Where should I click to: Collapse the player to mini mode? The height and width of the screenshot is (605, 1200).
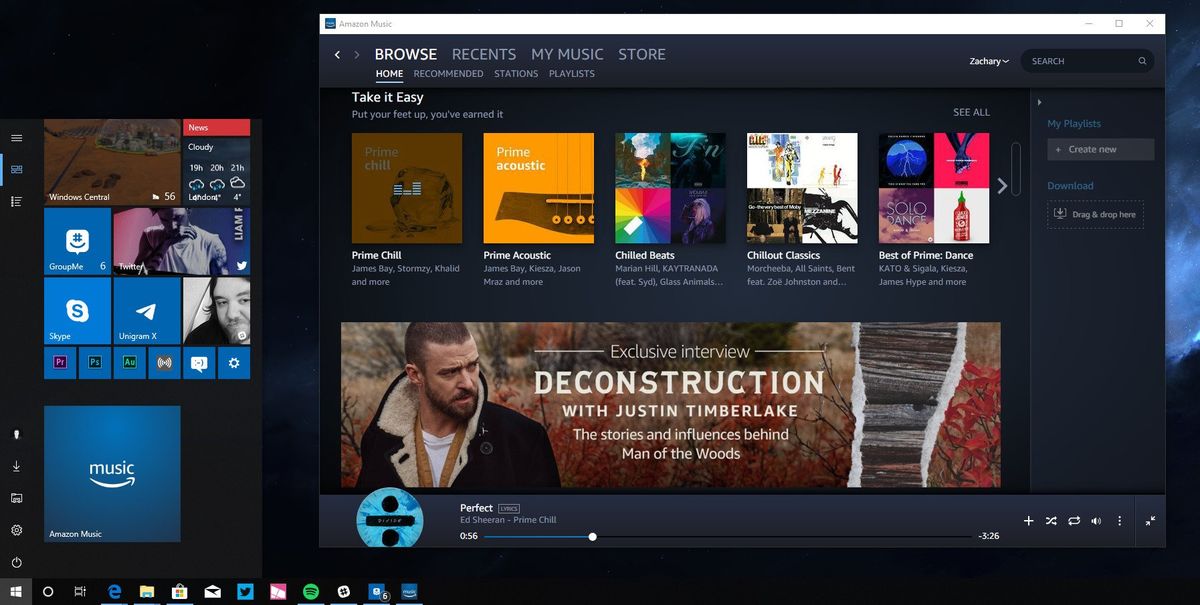click(x=1150, y=520)
